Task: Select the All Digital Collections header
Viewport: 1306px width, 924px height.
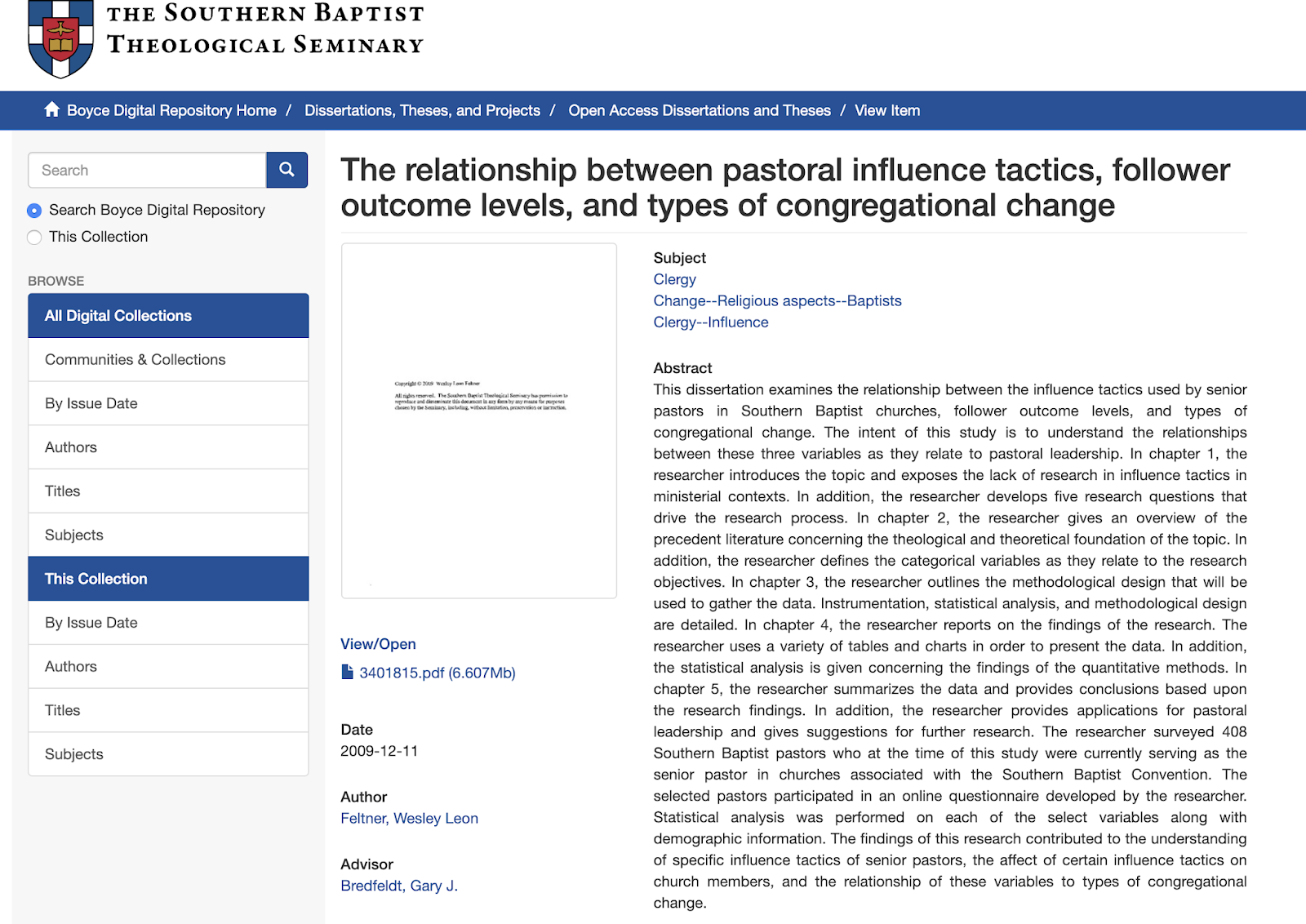Action: pyautogui.click(x=168, y=316)
